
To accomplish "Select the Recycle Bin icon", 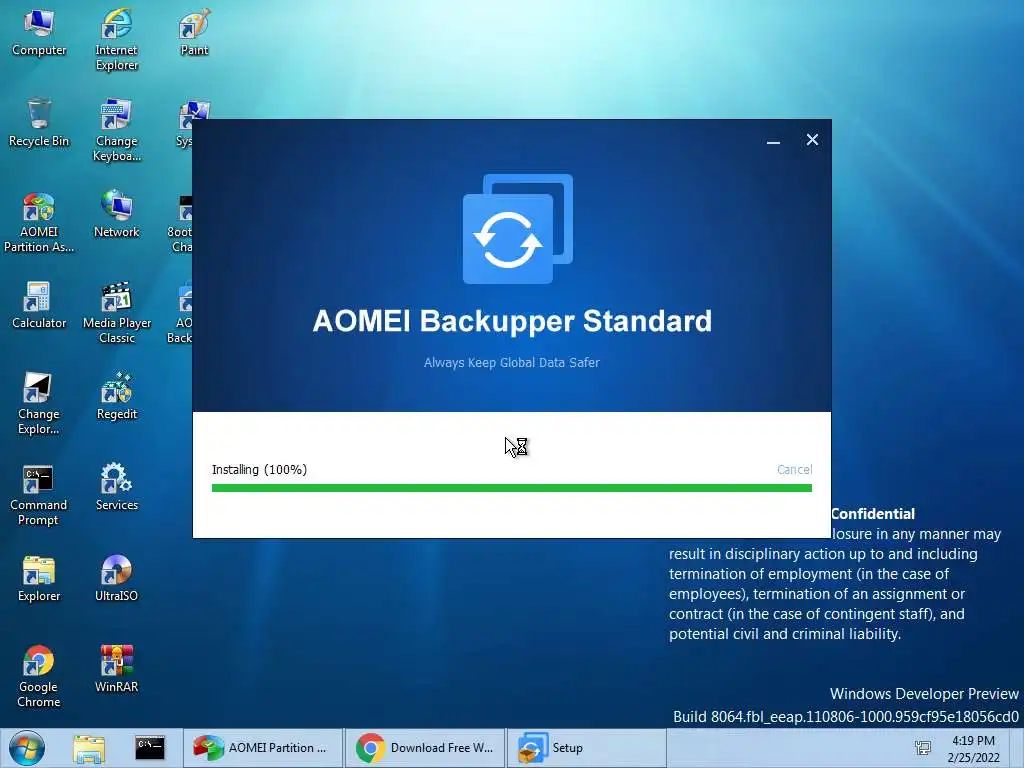I will (39, 123).
